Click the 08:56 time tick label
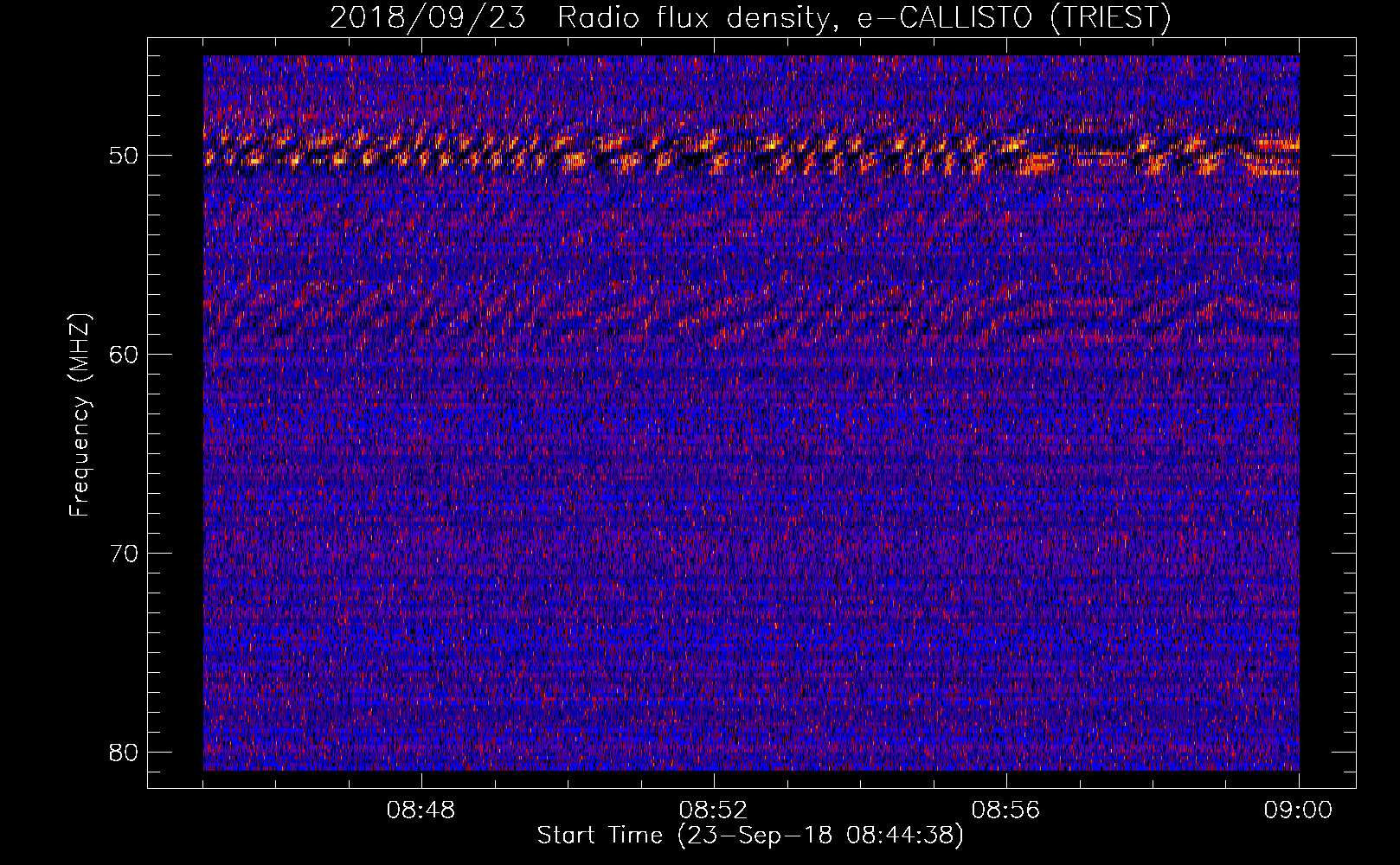The width and height of the screenshot is (1400, 865). [x=1006, y=811]
